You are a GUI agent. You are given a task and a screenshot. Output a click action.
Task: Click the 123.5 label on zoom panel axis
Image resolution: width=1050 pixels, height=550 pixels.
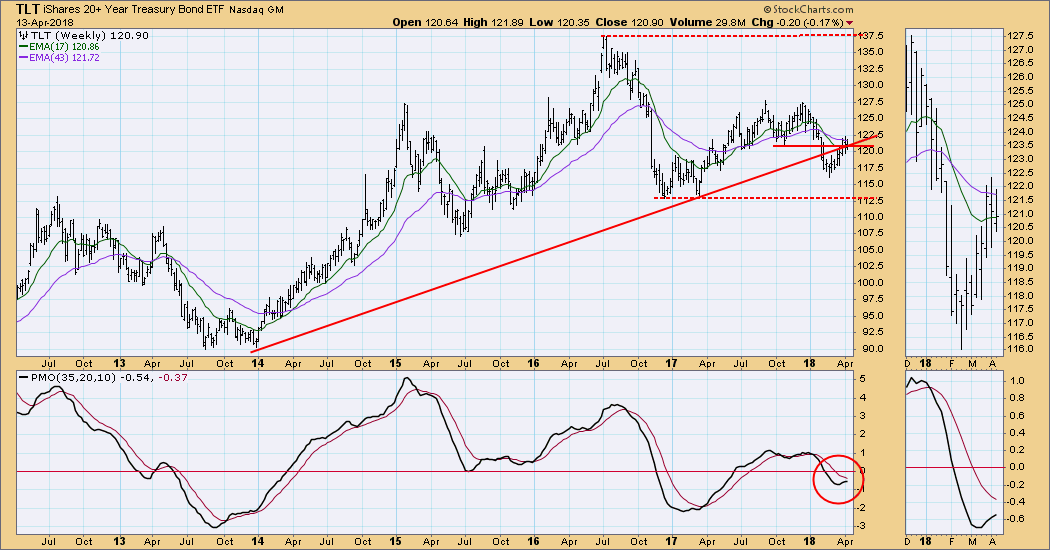click(x=1021, y=145)
